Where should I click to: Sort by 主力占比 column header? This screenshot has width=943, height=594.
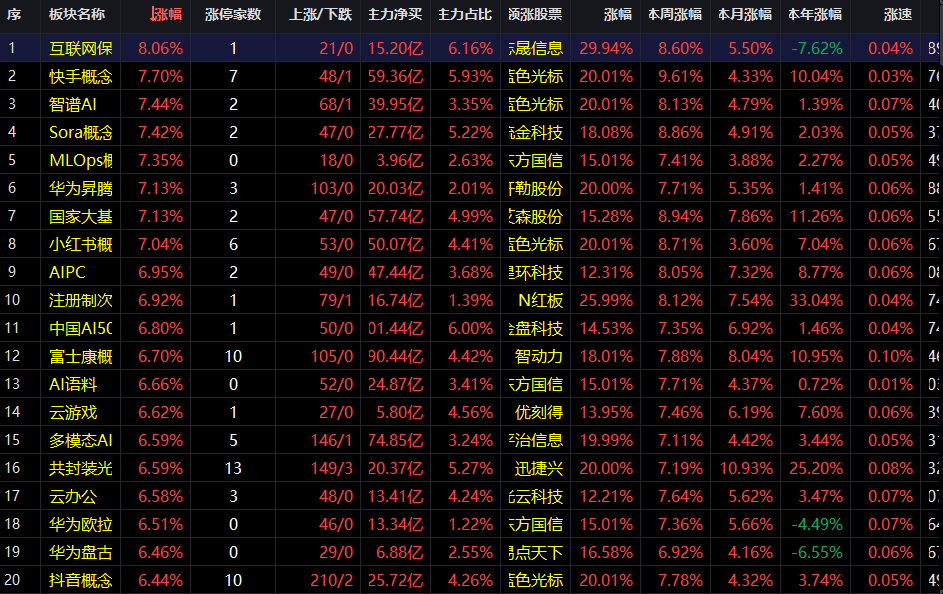click(x=465, y=14)
